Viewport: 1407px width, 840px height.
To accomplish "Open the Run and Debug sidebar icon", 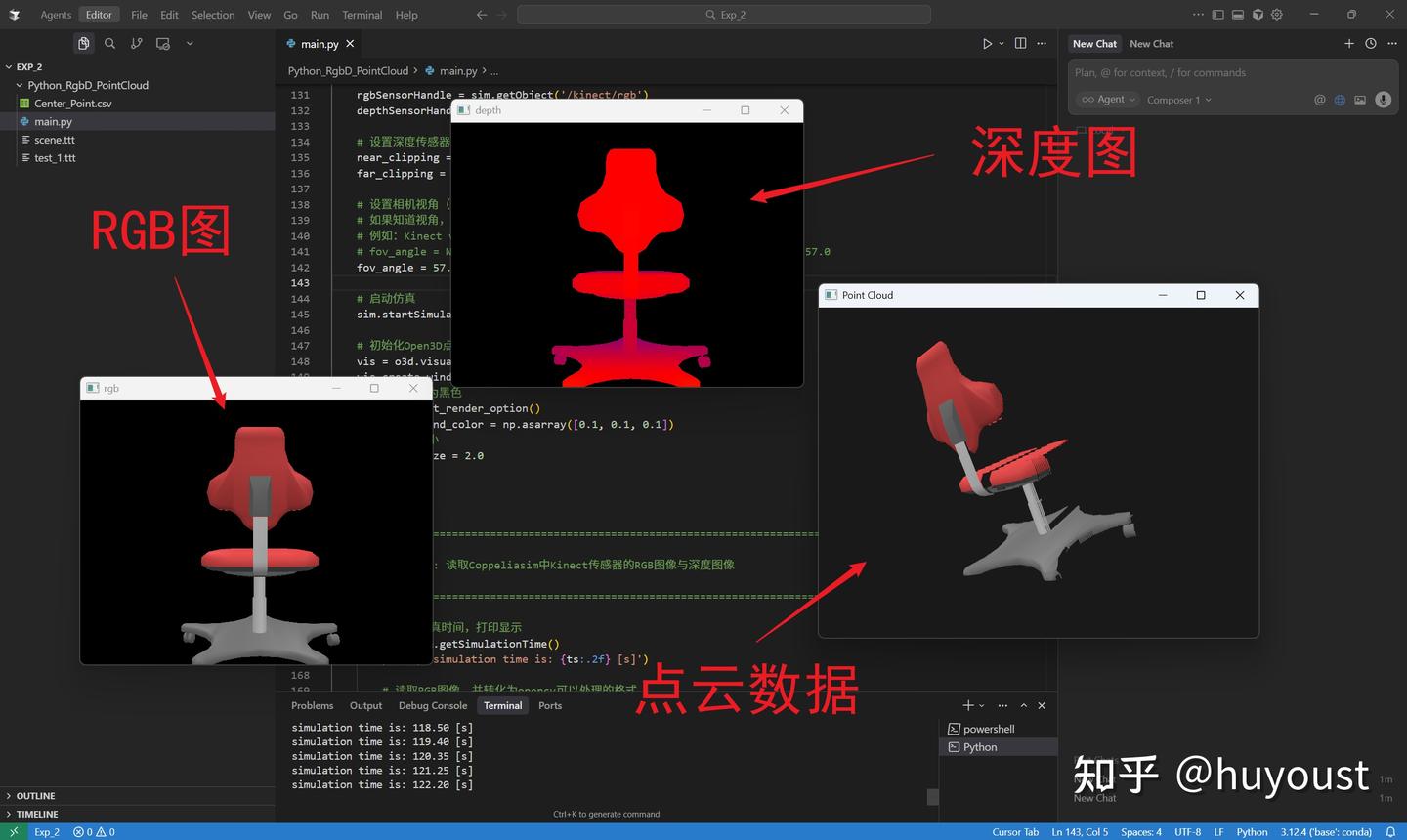I will point(163,43).
